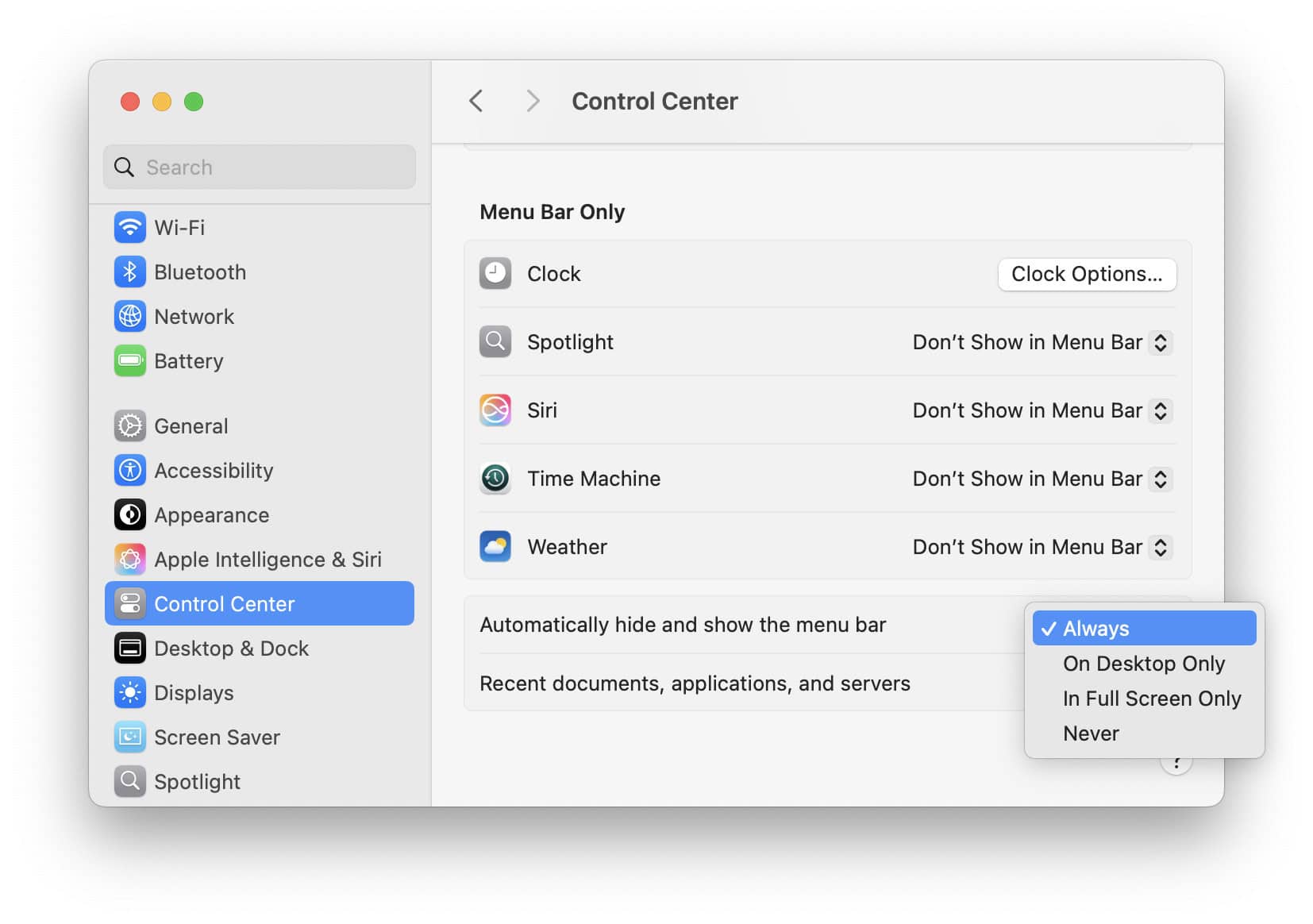The image size is (1313, 924).
Task: Select Screen Saver label in sidebar
Action: 217,737
